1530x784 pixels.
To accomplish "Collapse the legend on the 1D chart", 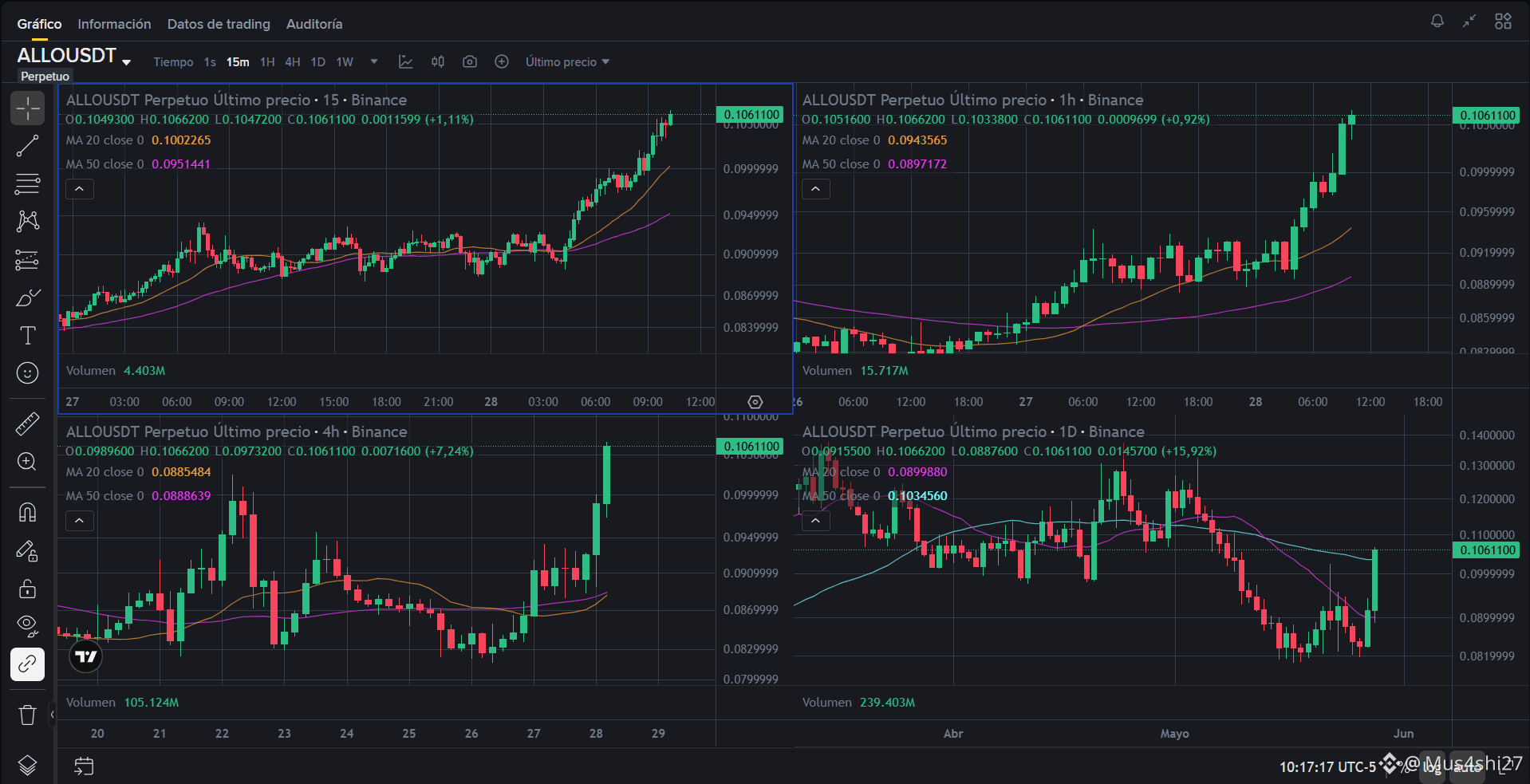I will click(x=815, y=521).
